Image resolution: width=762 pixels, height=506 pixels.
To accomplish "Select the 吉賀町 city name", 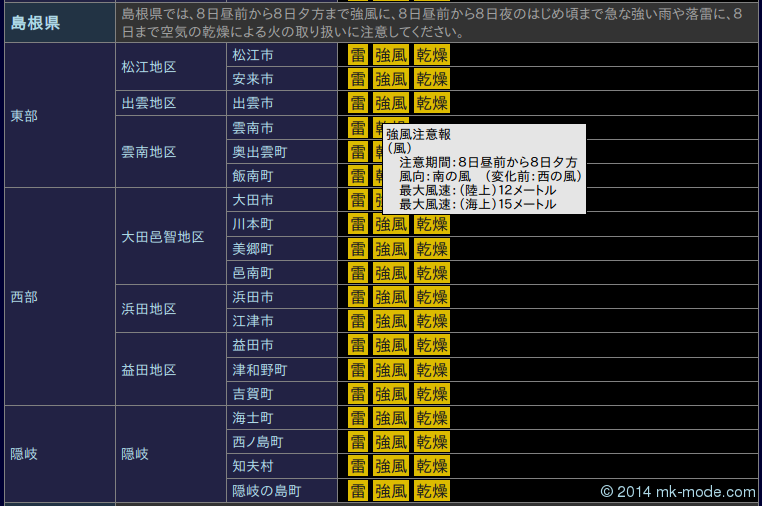I will coord(253,394).
